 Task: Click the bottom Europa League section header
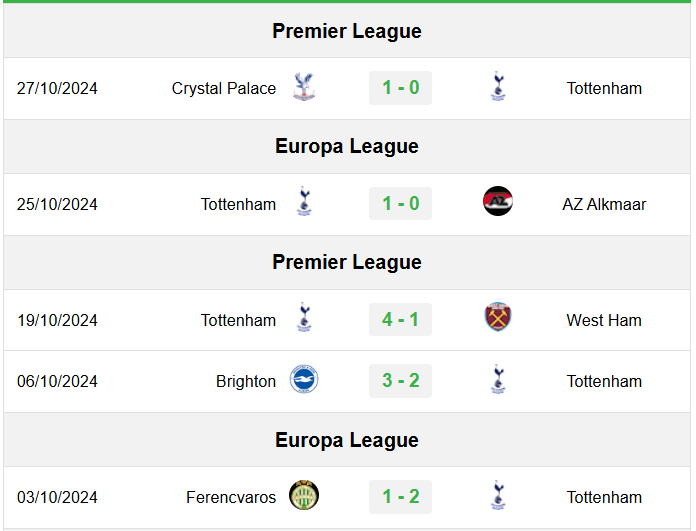point(347,440)
